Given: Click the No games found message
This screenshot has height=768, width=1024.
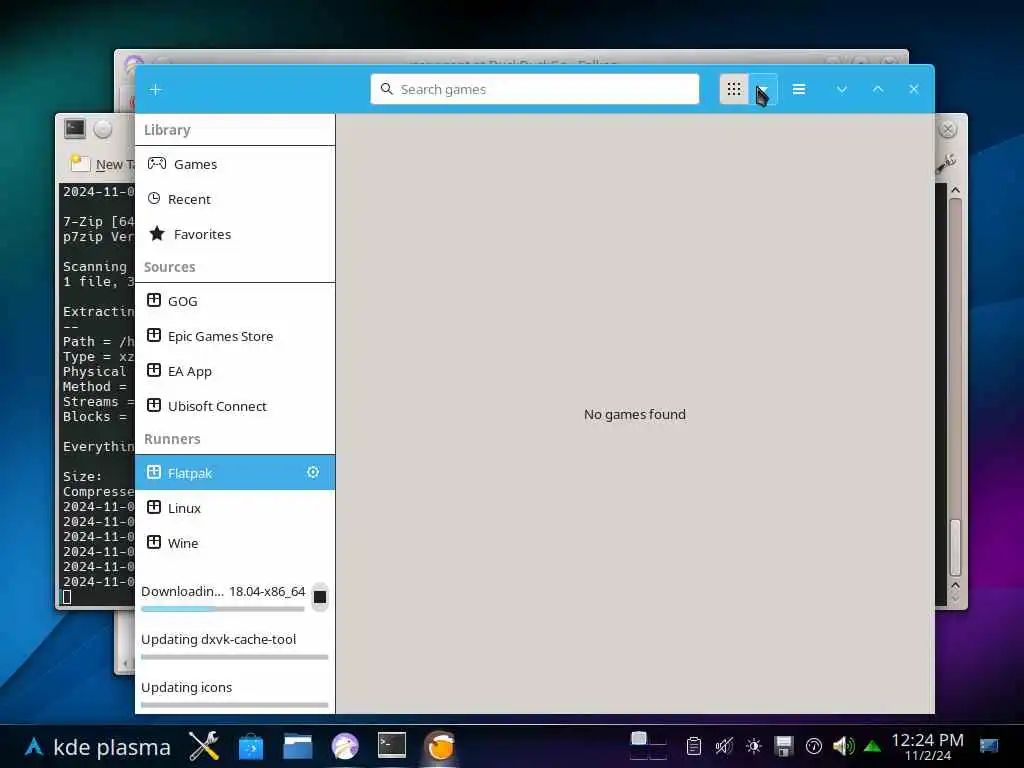Looking at the screenshot, I should coord(635,414).
